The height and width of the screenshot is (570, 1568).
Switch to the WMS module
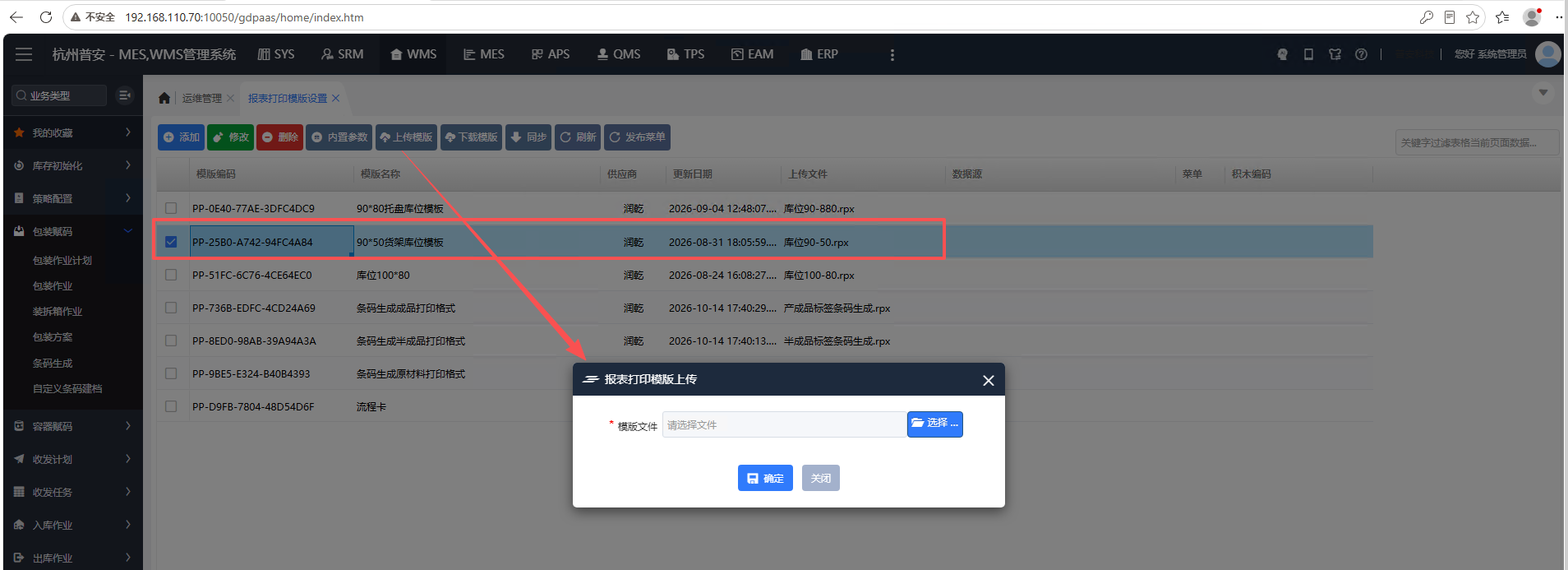click(413, 54)
